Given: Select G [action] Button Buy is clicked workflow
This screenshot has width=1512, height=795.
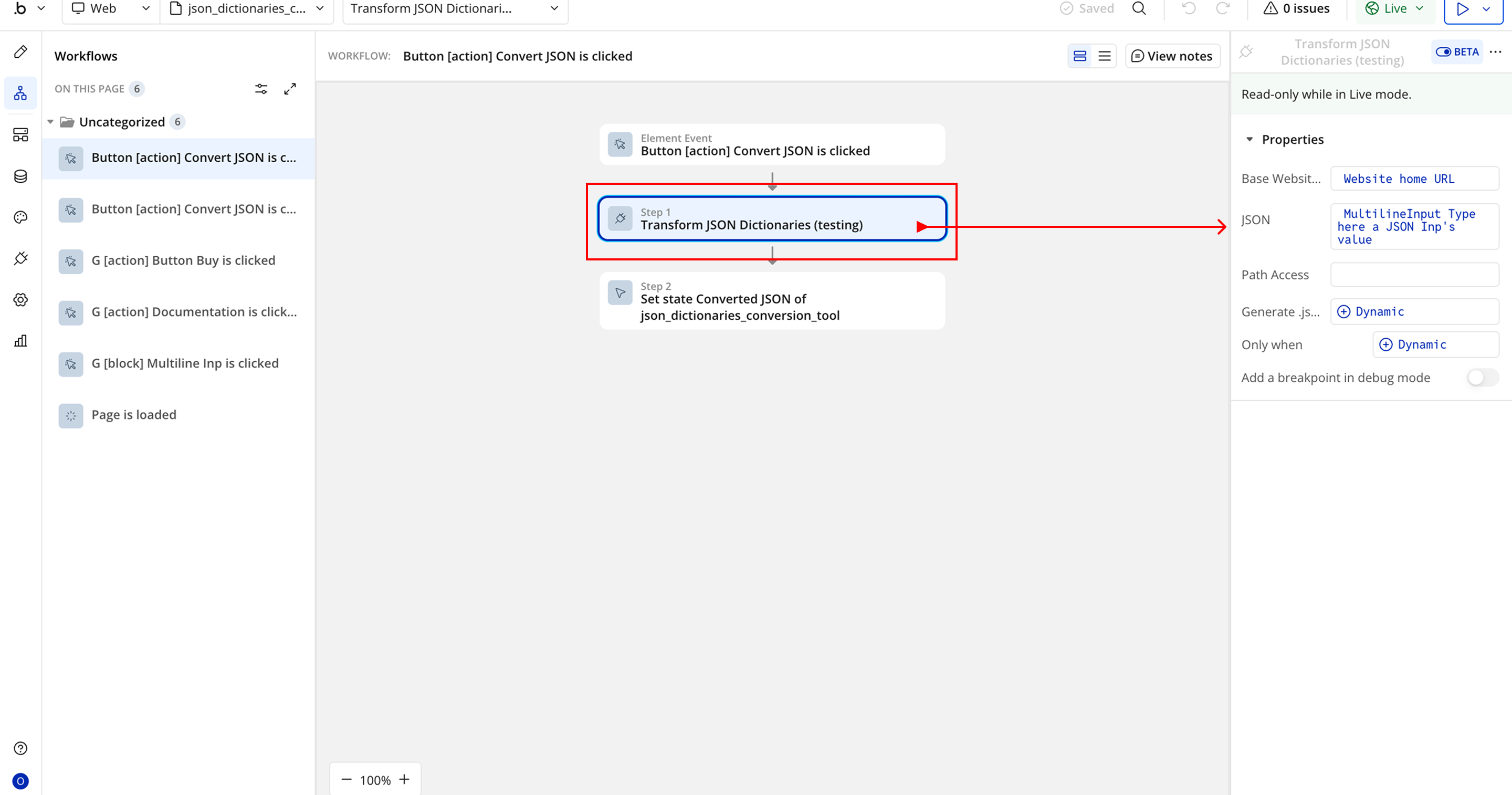Looking at the screenshot, I should tap(183, 260).
